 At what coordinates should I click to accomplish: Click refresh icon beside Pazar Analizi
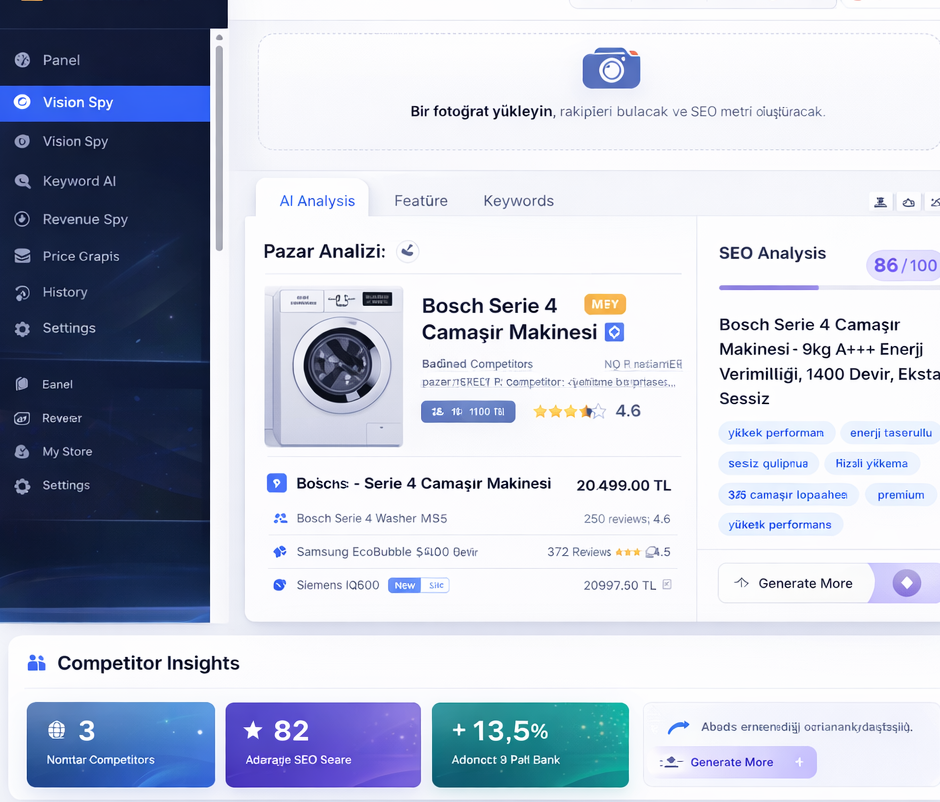(x=408, y=251)
